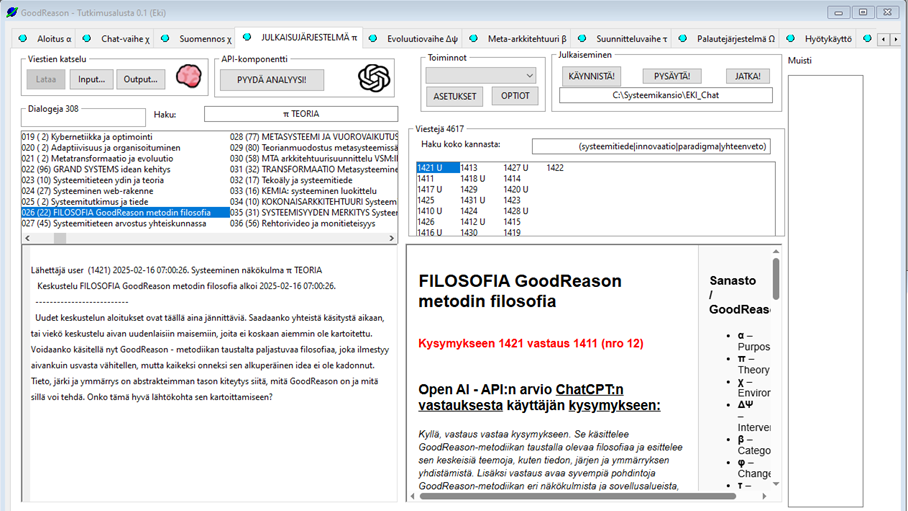908x511 pixels.
Task: Click the cyan dot beside Suomennos χ tab
Action: coord(165,38)
